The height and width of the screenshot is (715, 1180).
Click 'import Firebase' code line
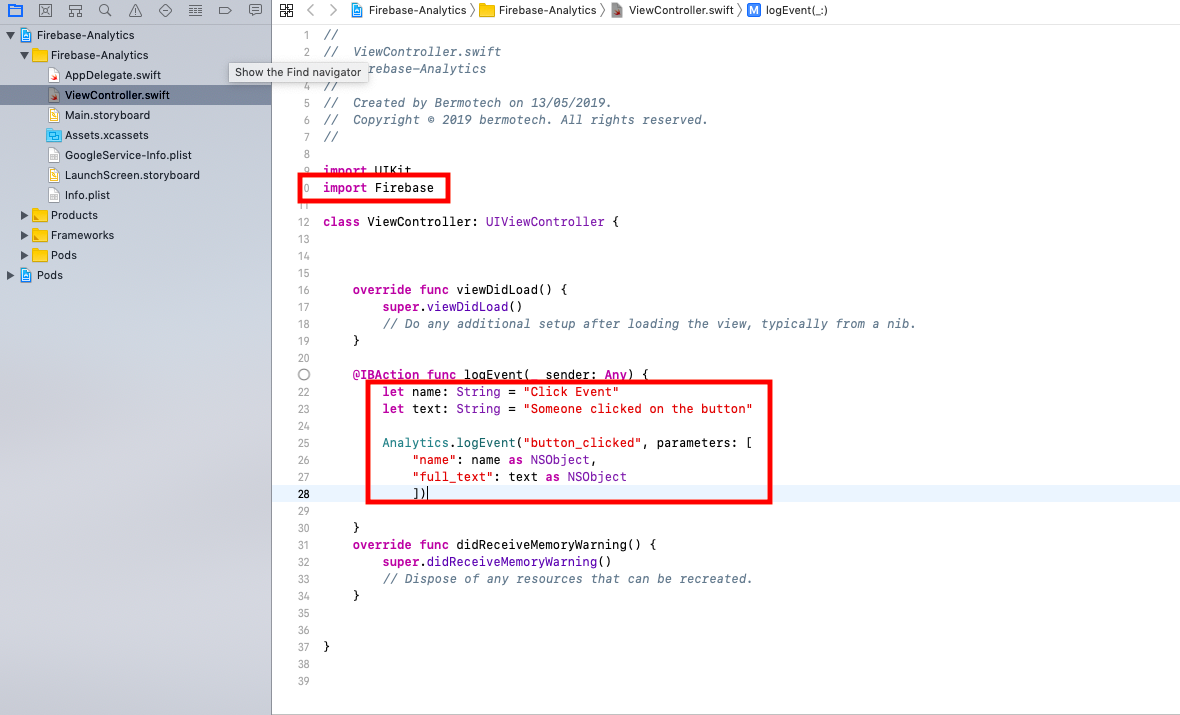(379, 188)
